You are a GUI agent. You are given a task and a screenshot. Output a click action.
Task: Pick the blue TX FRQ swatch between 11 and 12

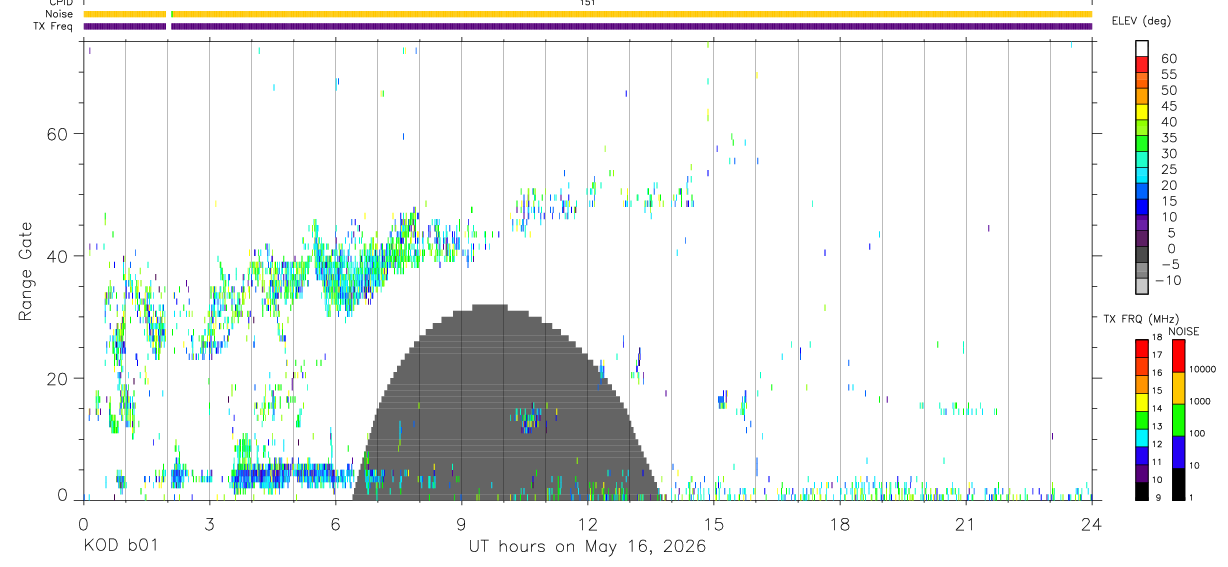(1142, 454)
